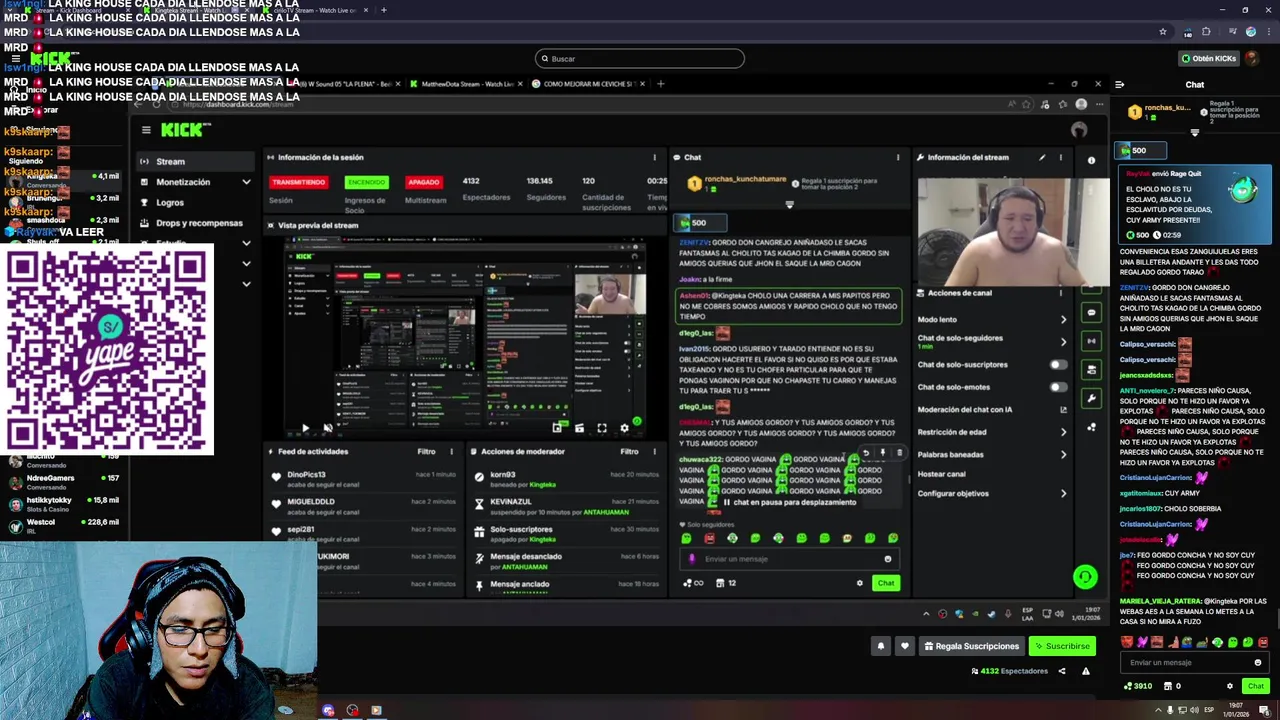This screenshot has height=720, width=1280.
Task: Open three-dot menu of Información de la sesión
Action: [655, 157]
